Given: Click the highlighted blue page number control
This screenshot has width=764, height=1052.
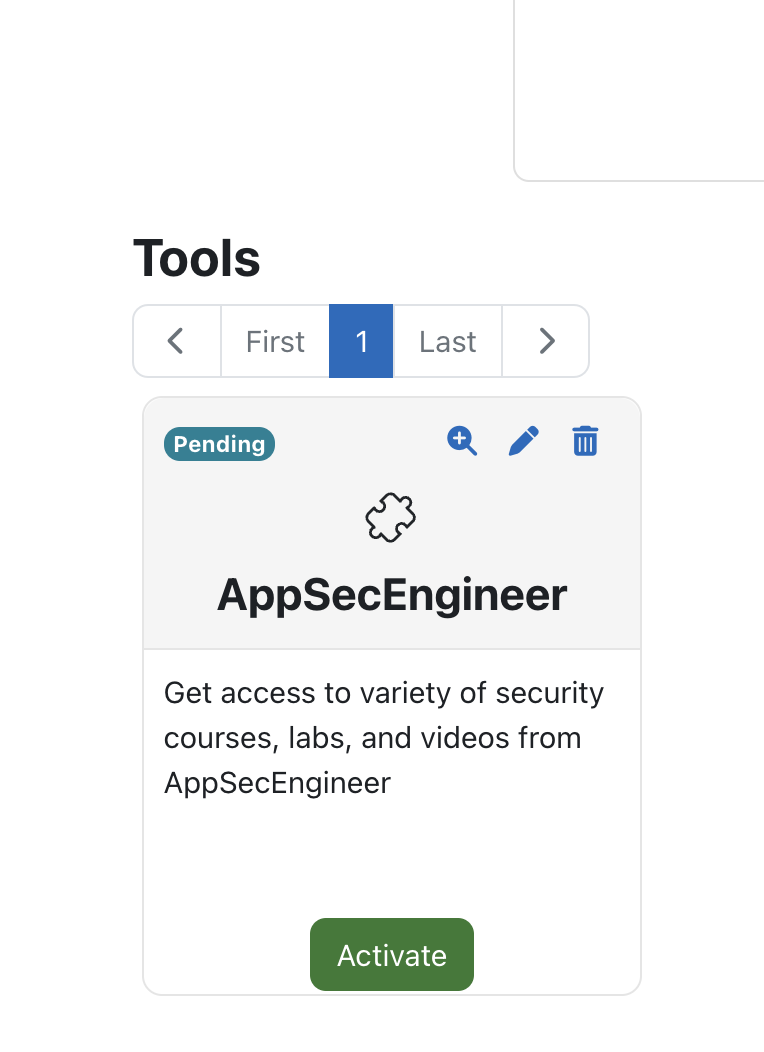Looking at the screenshot, I should click(x=361, y=341).
